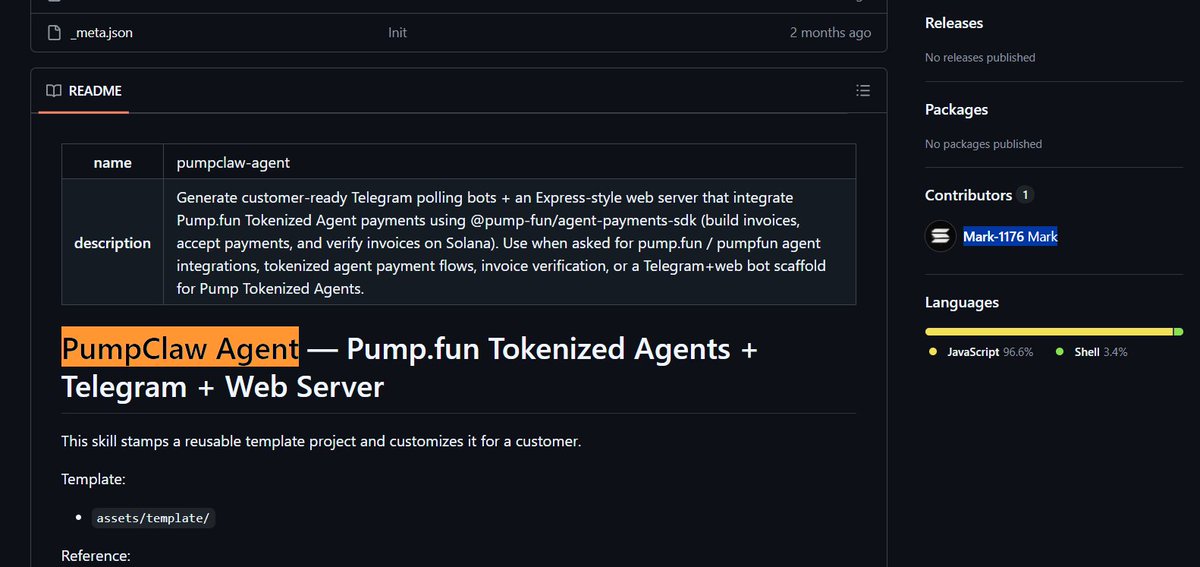This screenshot has width=1200, height=567.
Task: Open the Mark-1176 Mark profile link
Action: coord(1010,237)
